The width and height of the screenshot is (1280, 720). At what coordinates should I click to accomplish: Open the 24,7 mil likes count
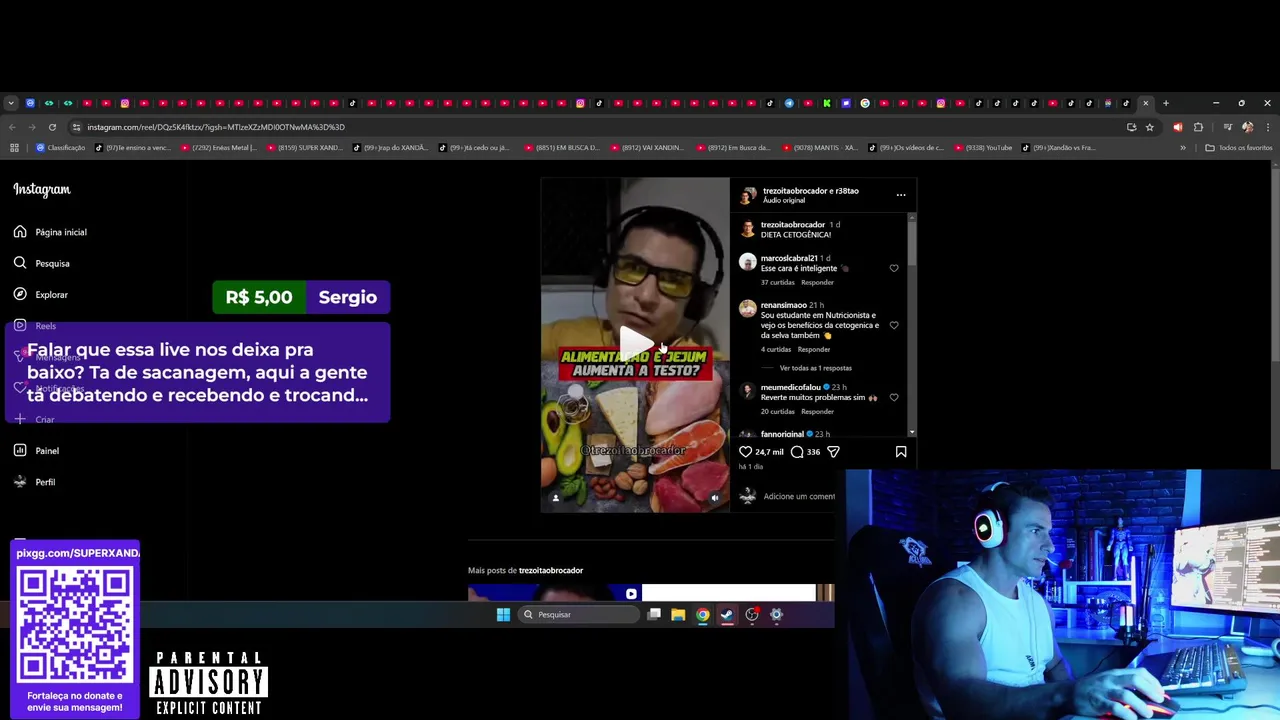pos(769,452)
